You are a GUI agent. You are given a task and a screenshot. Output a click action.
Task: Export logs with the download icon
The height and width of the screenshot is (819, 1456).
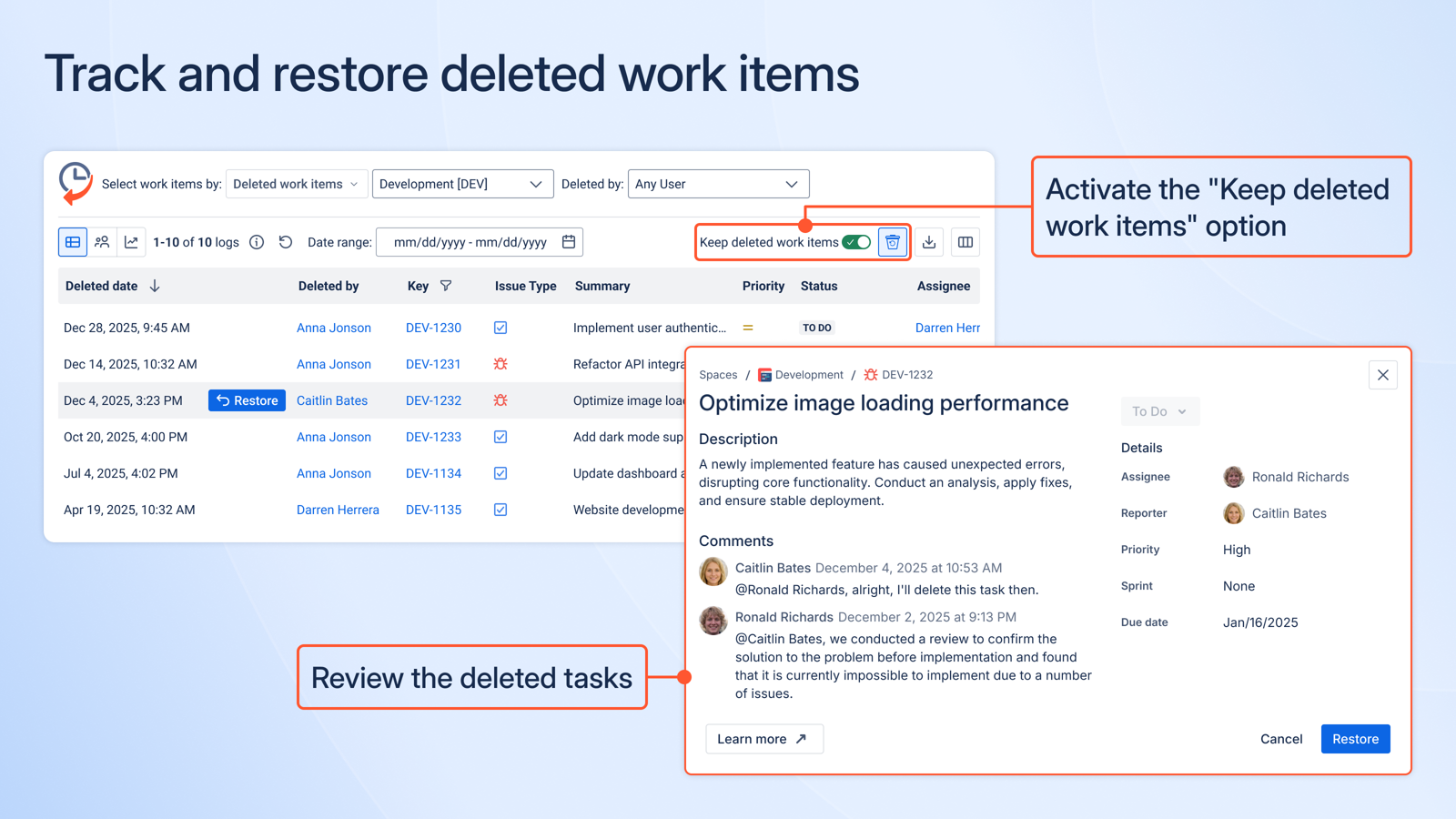(928, 242)
